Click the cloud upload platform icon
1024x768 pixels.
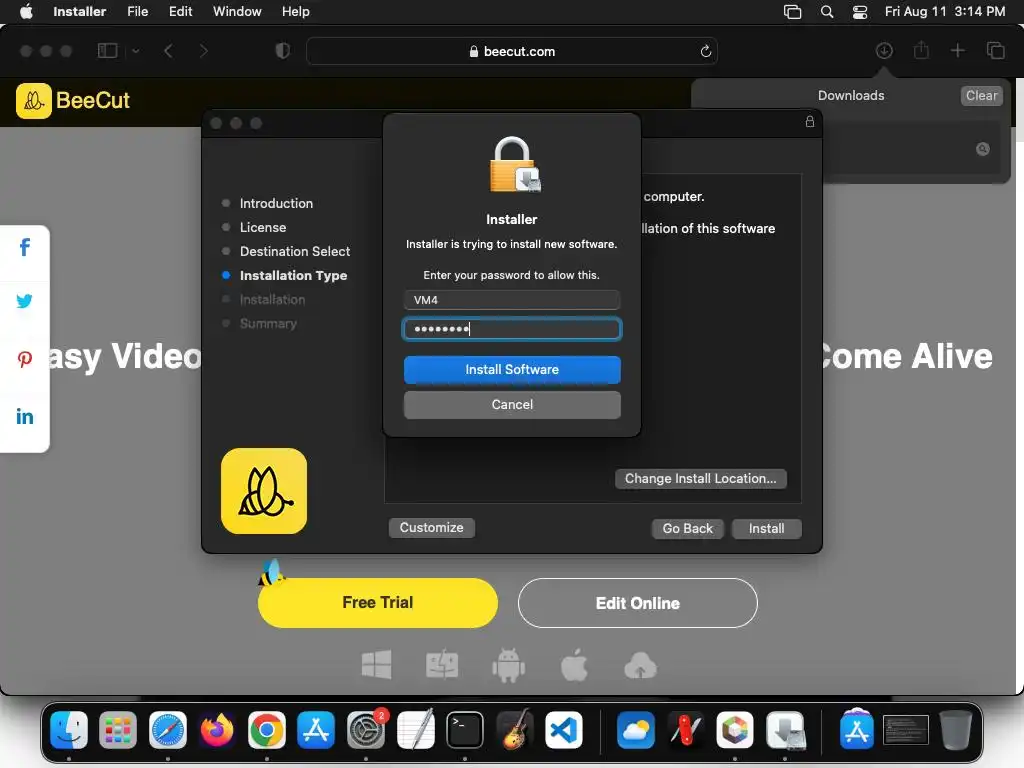[640, 665]
